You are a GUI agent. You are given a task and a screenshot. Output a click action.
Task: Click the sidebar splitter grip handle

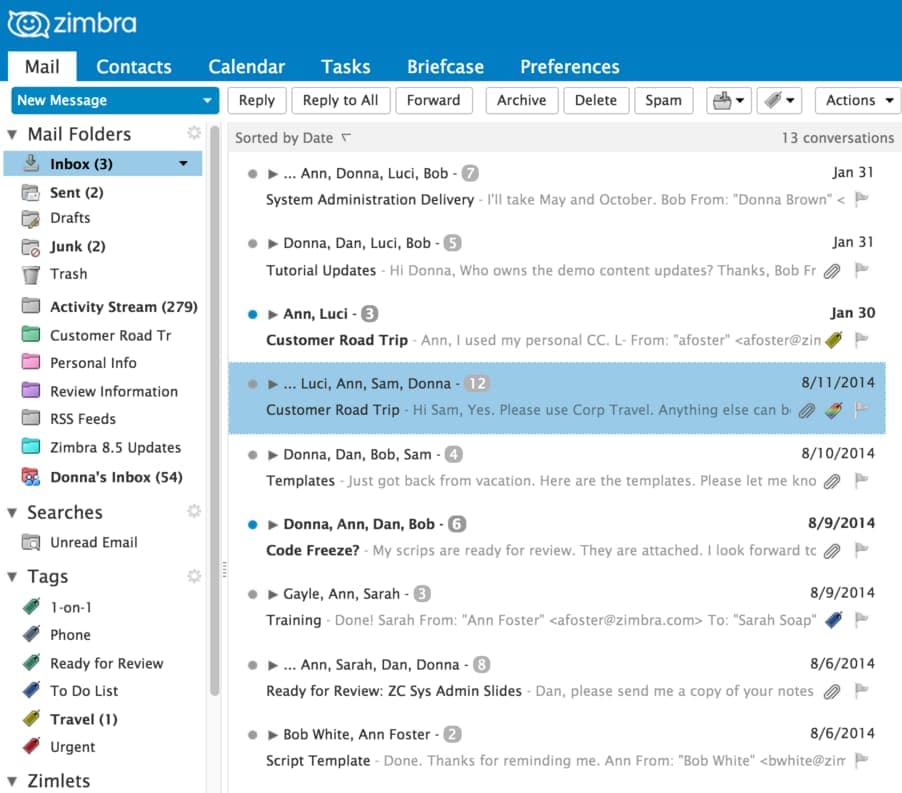click(224, 569)
